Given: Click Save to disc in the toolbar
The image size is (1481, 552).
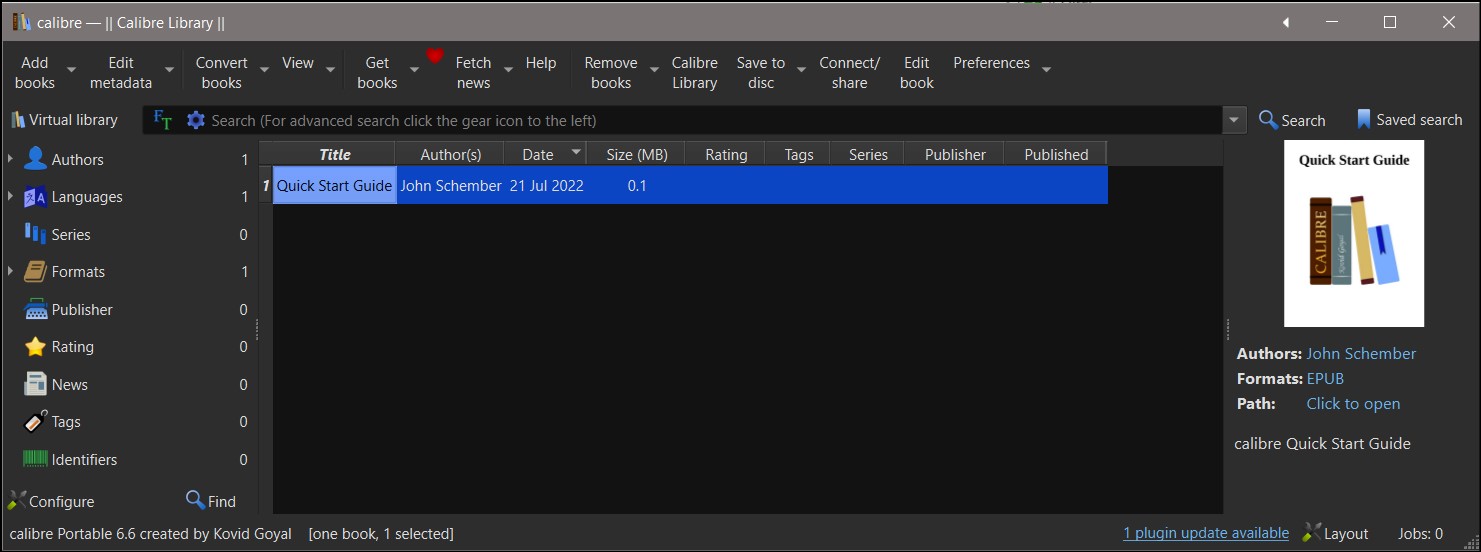Looking at the screenshot, I should point(761,72).
